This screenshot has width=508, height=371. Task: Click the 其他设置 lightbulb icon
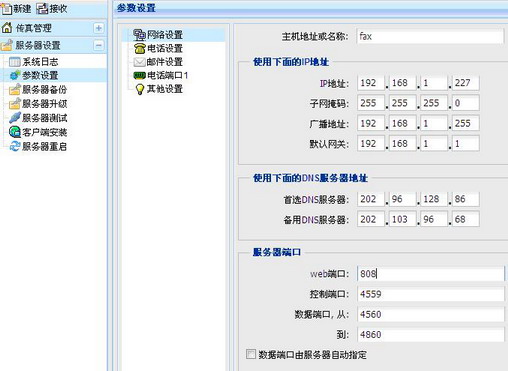[x=140, y=89]
